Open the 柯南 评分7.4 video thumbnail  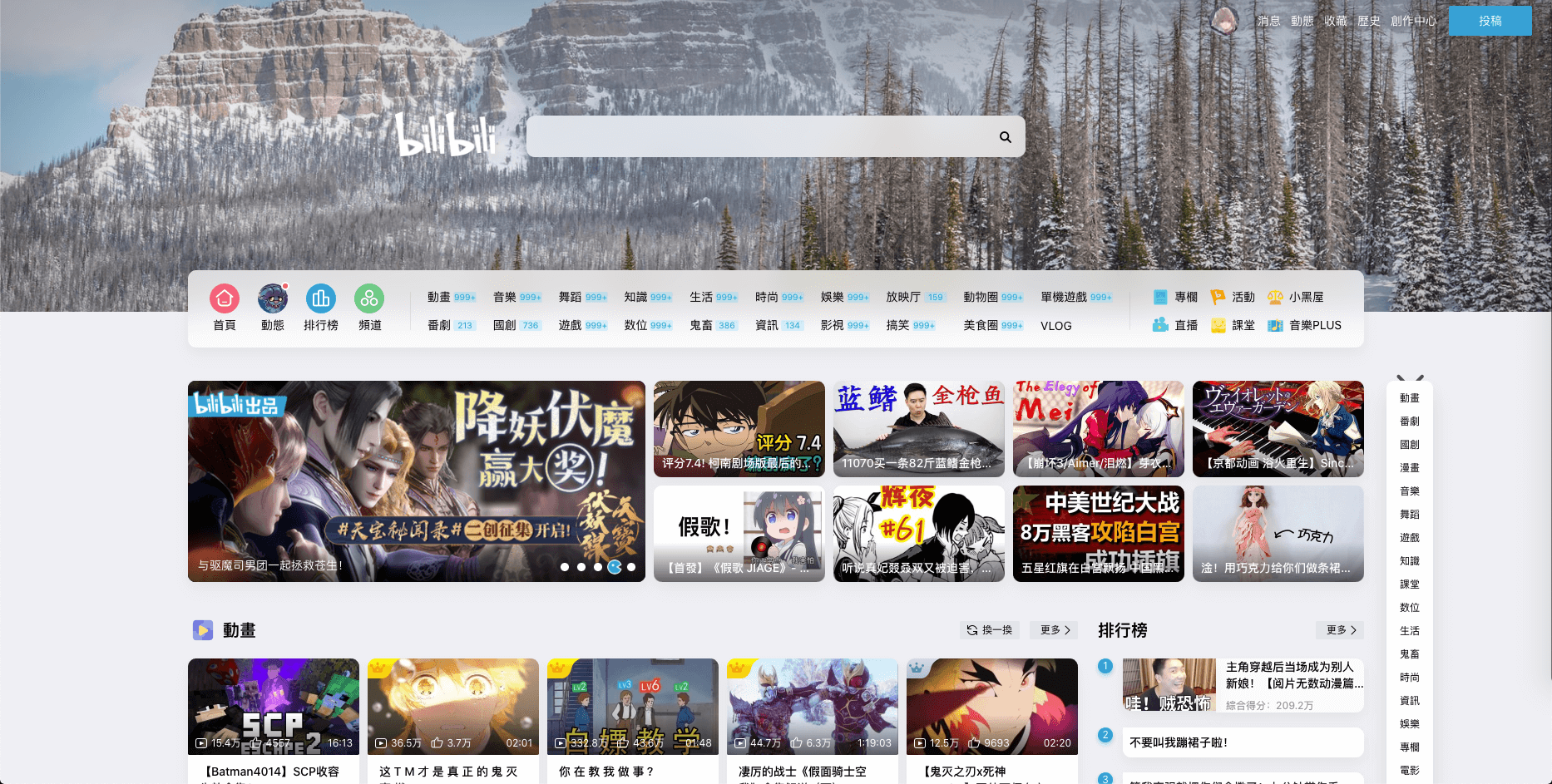coord(739,429)
